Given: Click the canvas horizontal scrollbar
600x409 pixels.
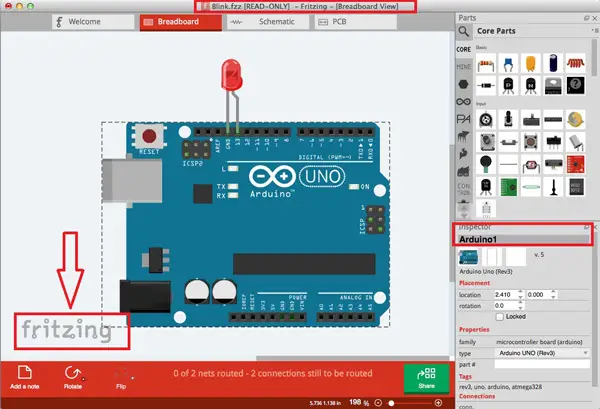Looking at the screenshot, I should click(x=352, y=358).
